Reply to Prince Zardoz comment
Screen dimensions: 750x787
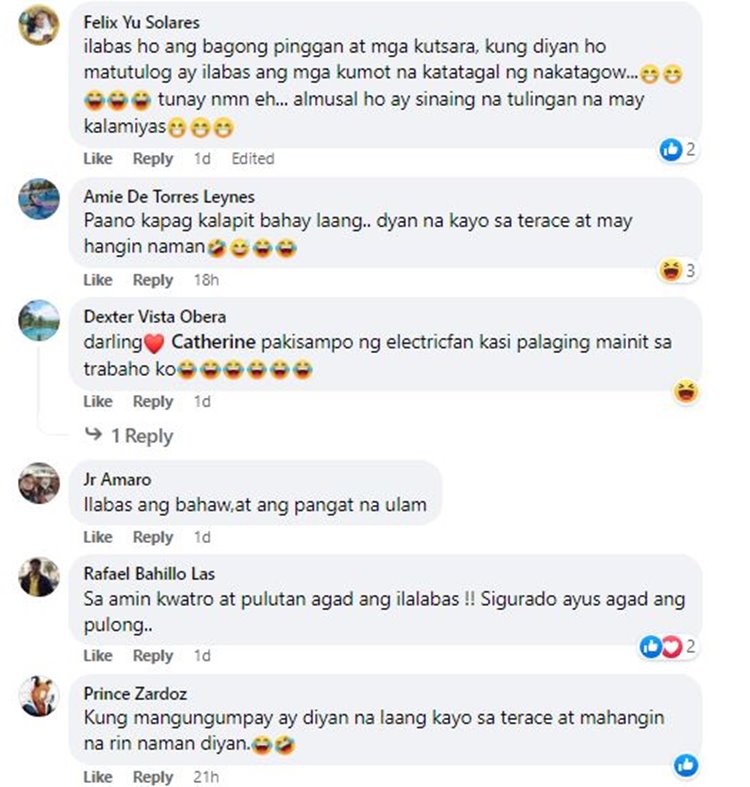coord(153,776)
